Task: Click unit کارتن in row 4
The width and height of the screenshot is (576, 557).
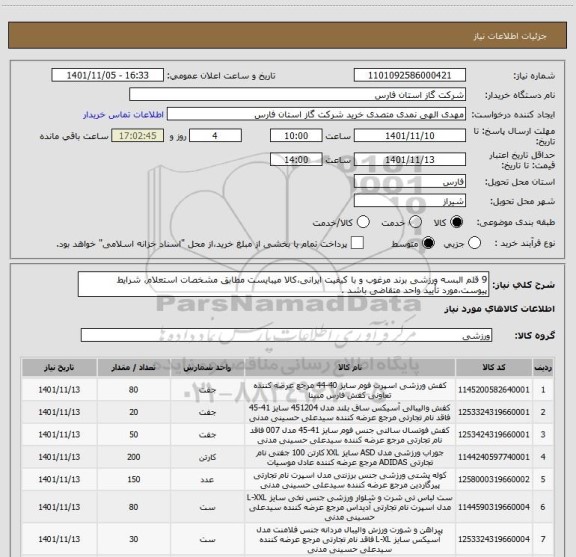Action: [x=207, y=457]
